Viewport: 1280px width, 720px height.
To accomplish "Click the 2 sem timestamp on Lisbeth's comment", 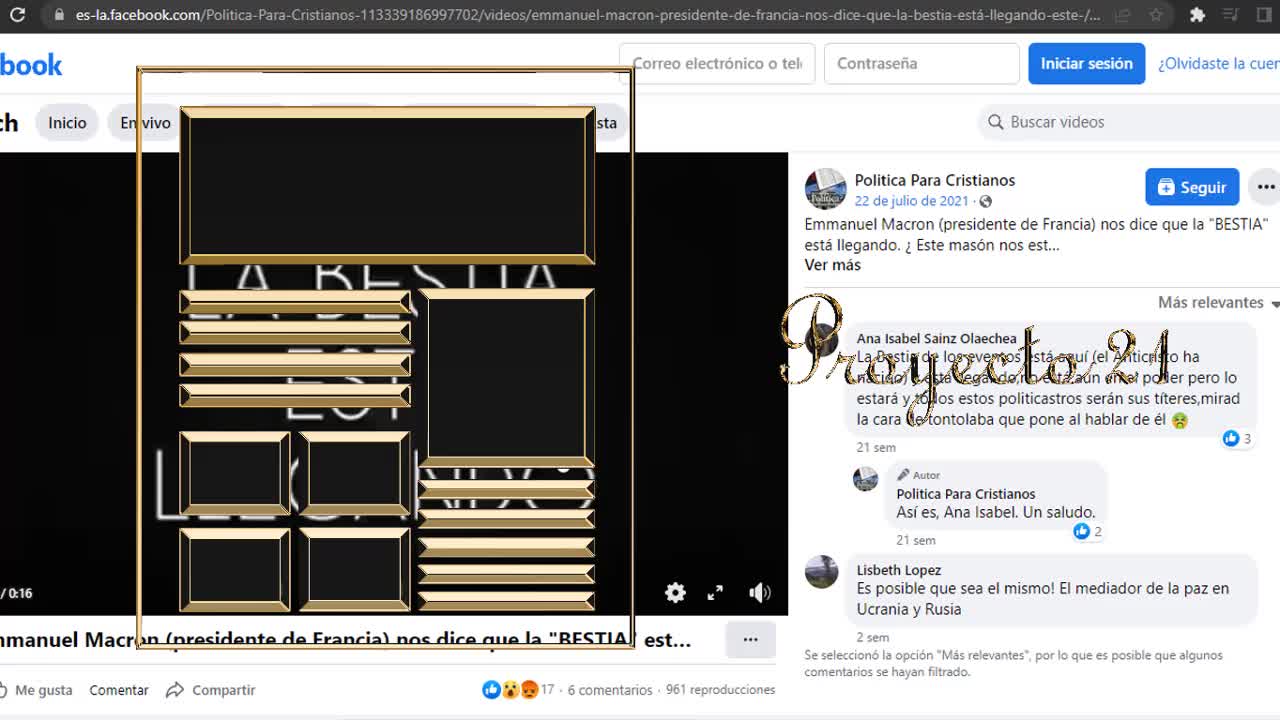I will tap(873, 637).
